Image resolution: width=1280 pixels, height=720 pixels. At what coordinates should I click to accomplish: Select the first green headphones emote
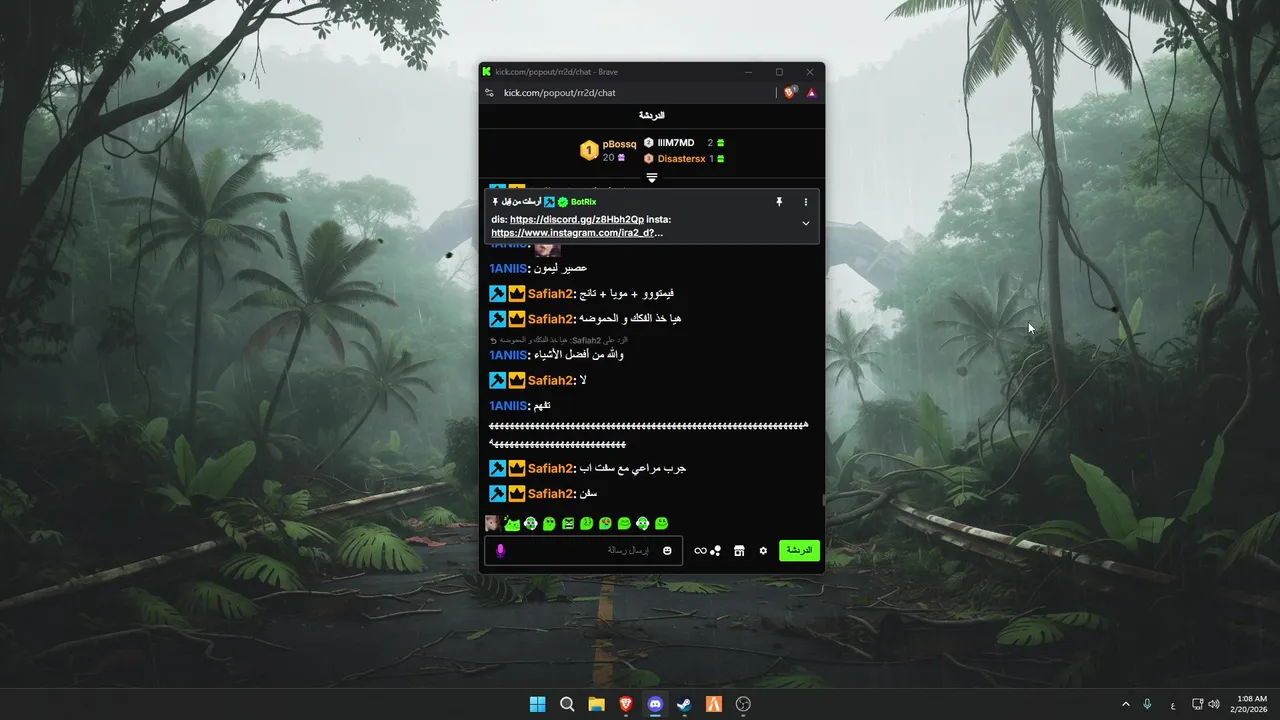coord(531,523)
